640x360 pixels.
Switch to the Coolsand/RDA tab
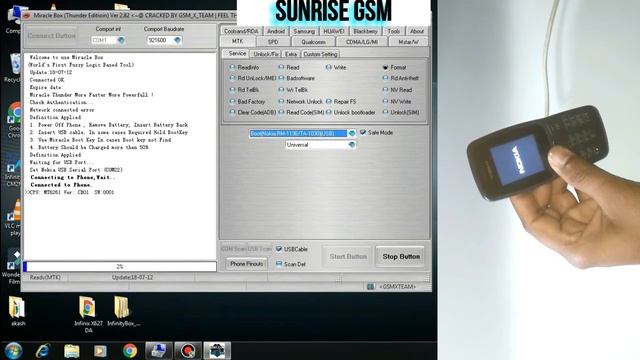[x=241, y=31]
